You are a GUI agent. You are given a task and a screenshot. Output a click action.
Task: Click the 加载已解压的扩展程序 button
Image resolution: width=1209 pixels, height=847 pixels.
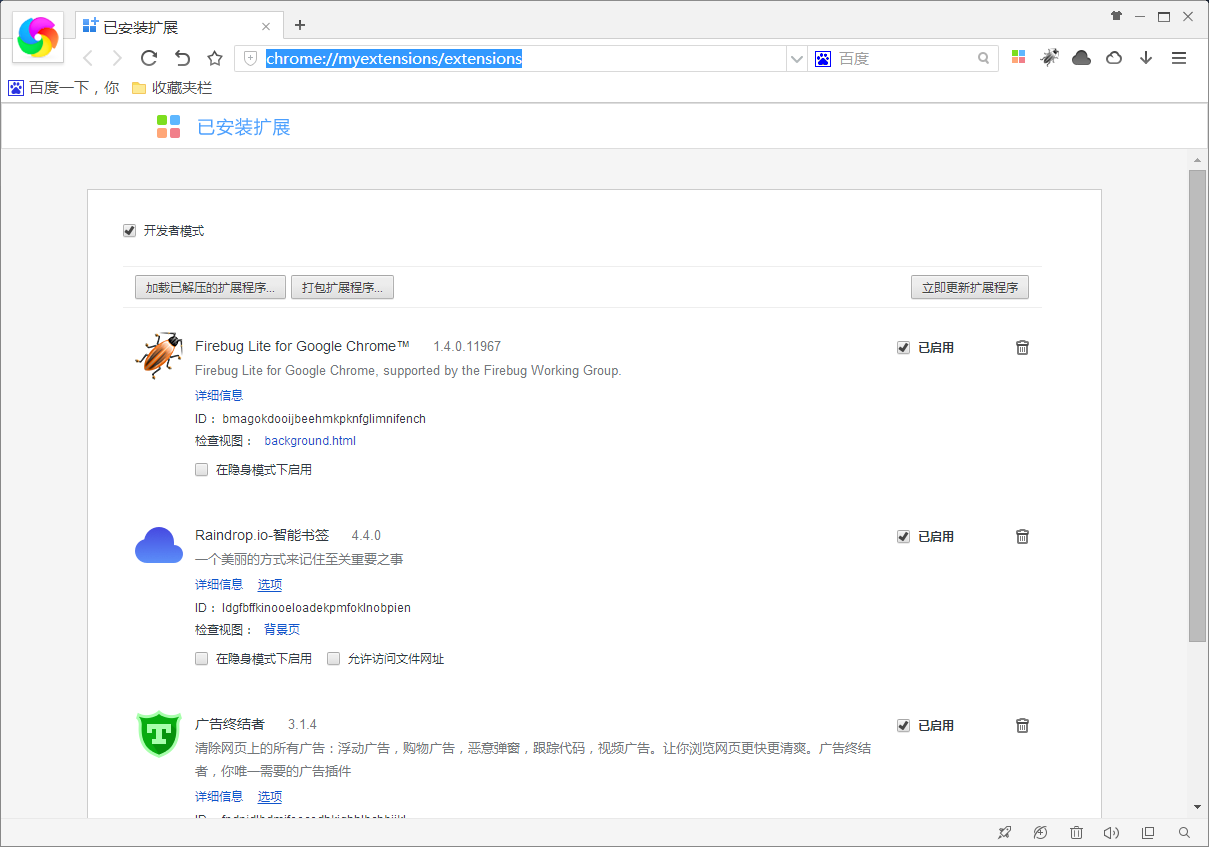coord(210,288)
